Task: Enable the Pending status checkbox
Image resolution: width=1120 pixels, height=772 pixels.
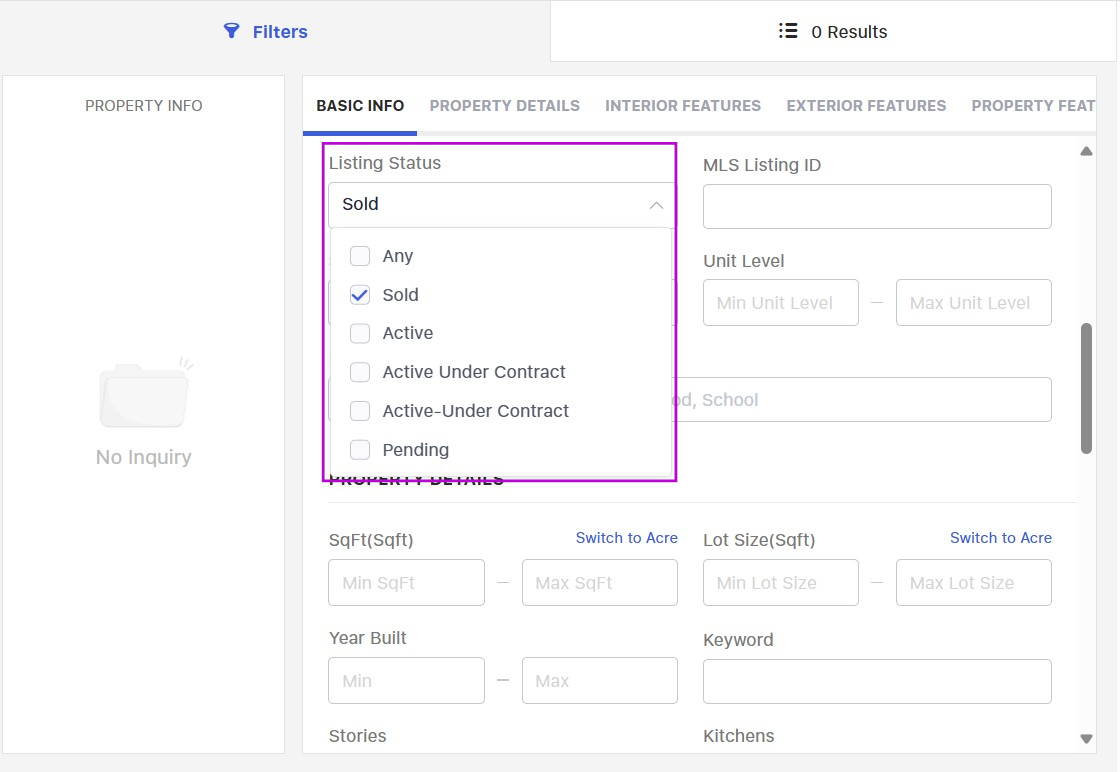Action: [x=360, y=450]
